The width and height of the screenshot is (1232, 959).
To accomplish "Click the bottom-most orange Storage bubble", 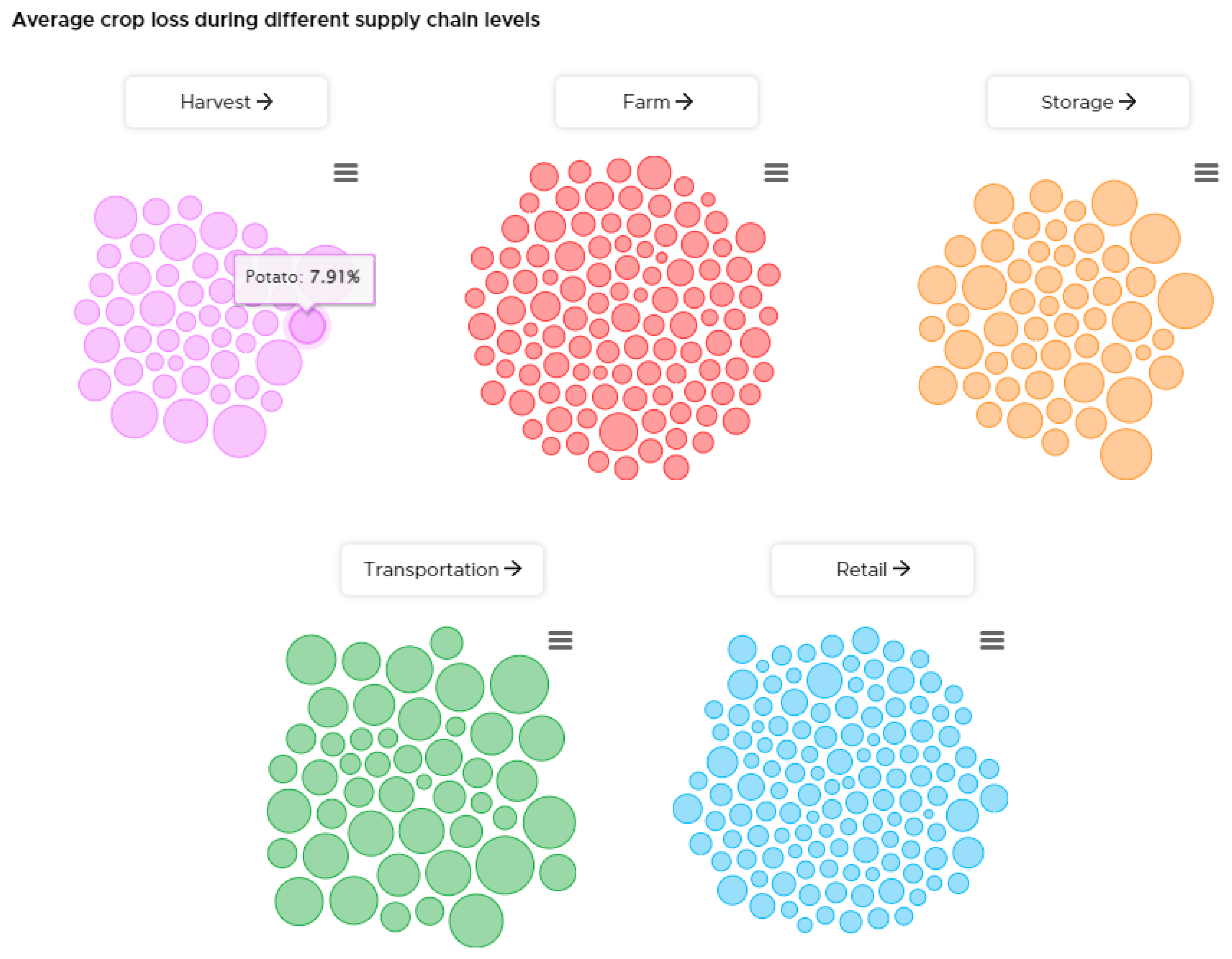I will point(1126,454).
